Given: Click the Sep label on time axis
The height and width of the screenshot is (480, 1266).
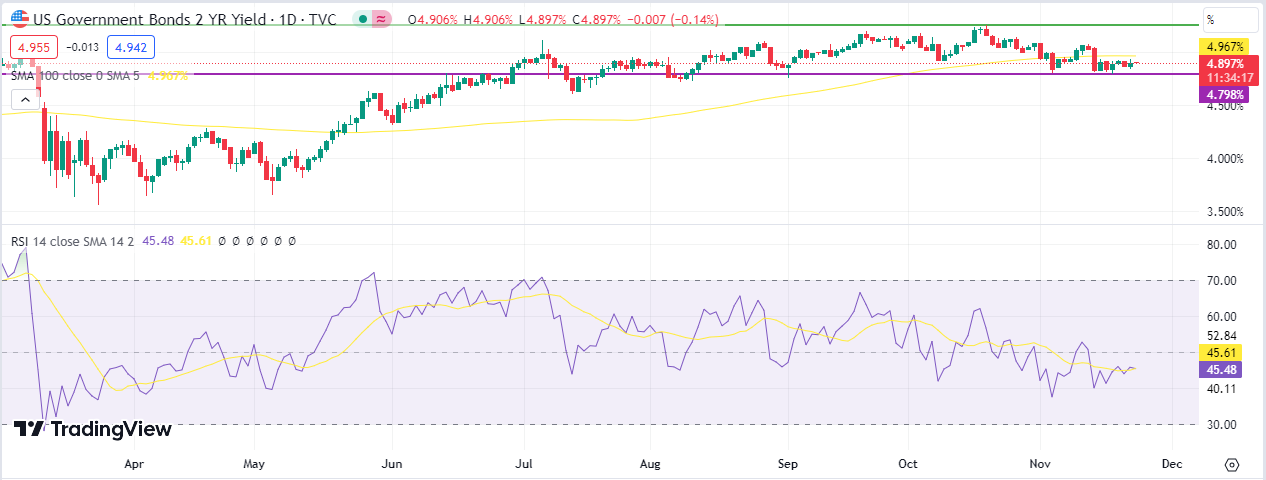Looking at the screenshot, I should click(x=788, y=465).
